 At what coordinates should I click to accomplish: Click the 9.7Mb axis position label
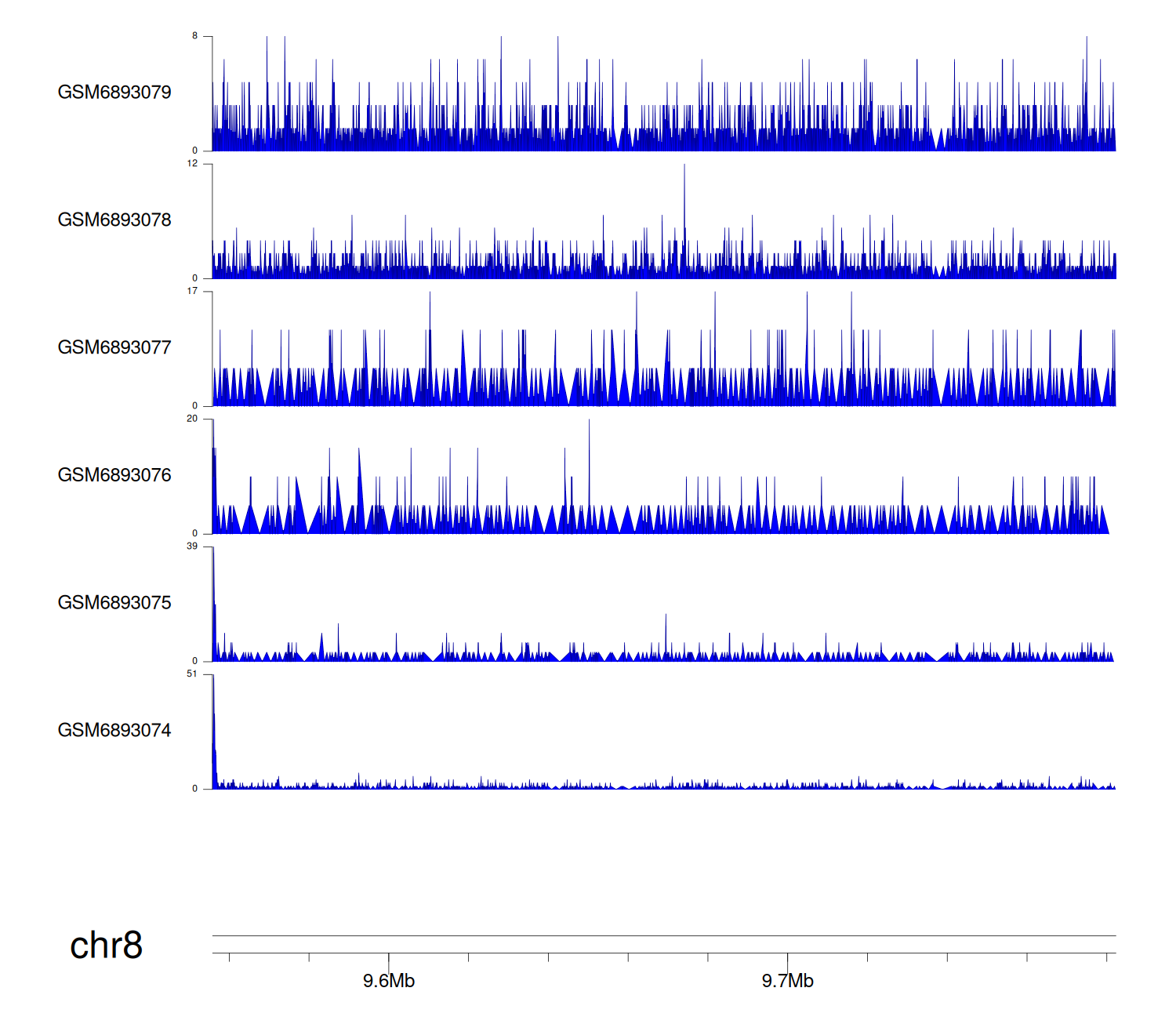(x=787, y=981)
